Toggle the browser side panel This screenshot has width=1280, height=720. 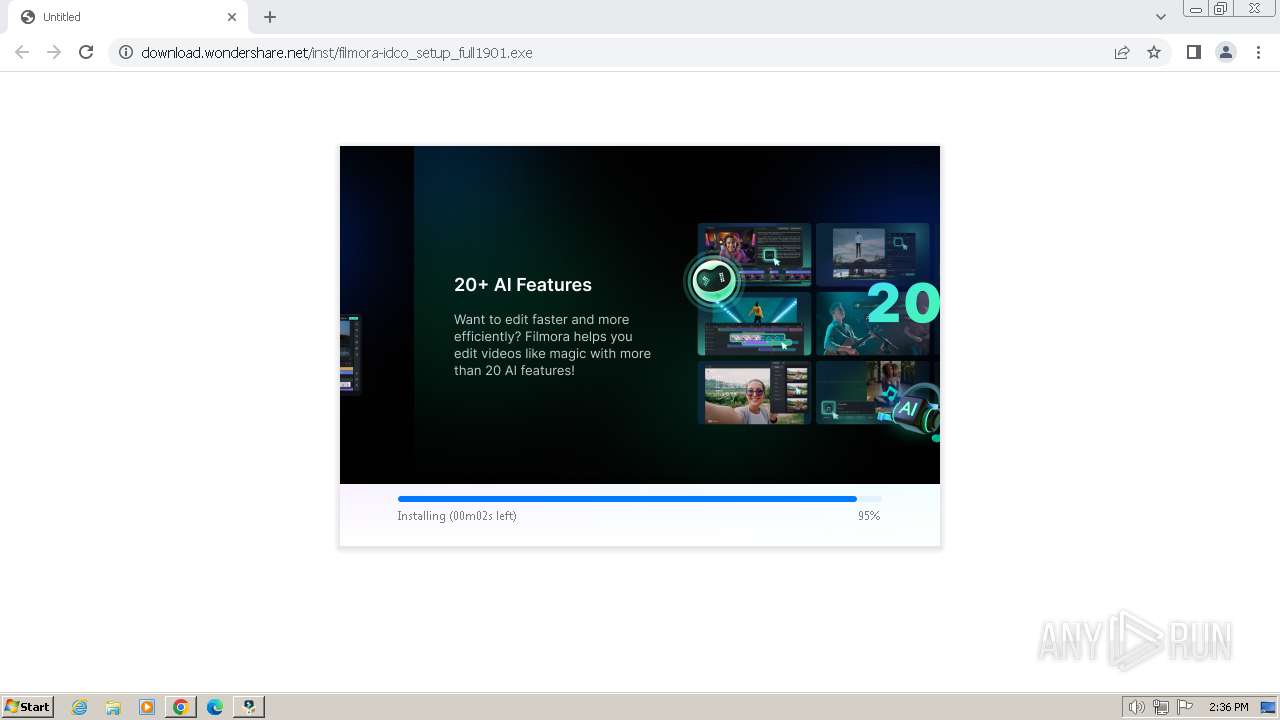(1193, 52)
